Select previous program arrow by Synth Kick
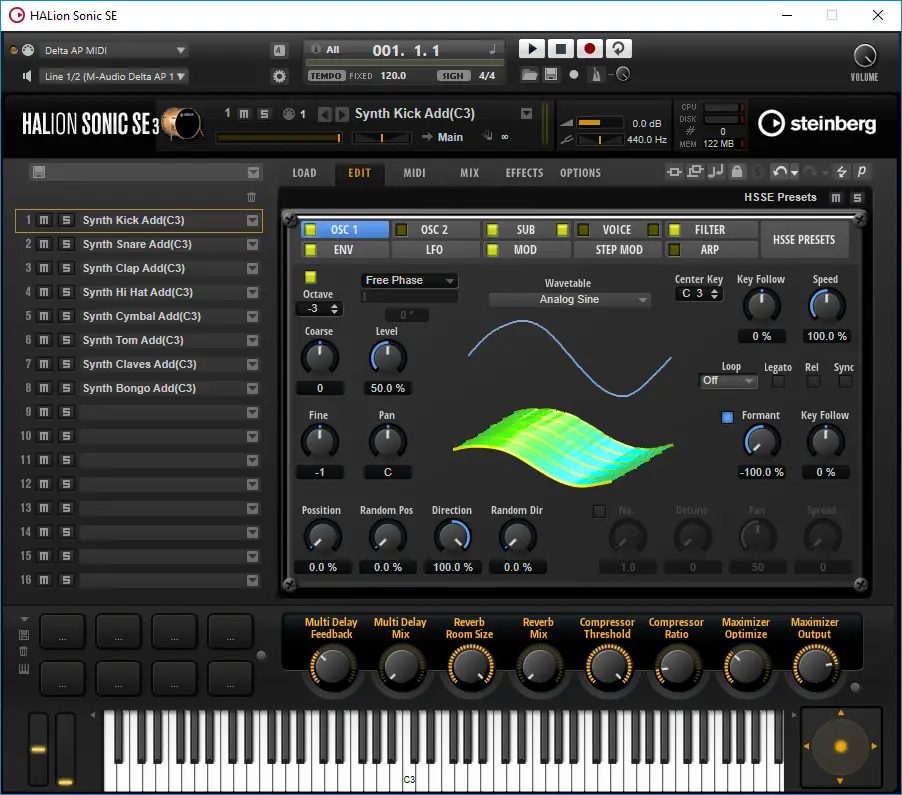The image size is (902, 795). click(x=324, y=114)
